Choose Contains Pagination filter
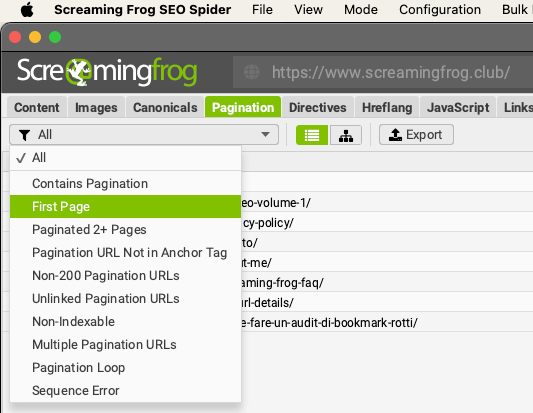The image size is (533, 413). [125, 184]
